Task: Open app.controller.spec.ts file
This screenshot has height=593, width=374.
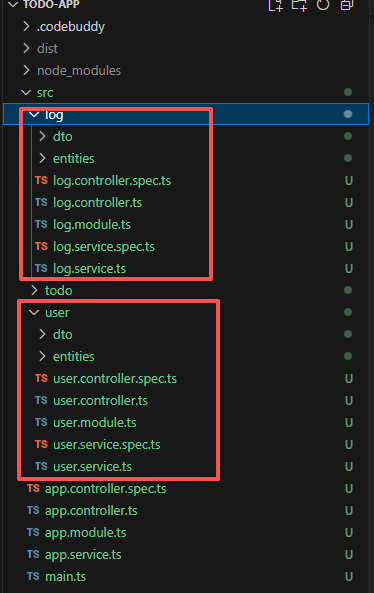Action: [106, 489]
